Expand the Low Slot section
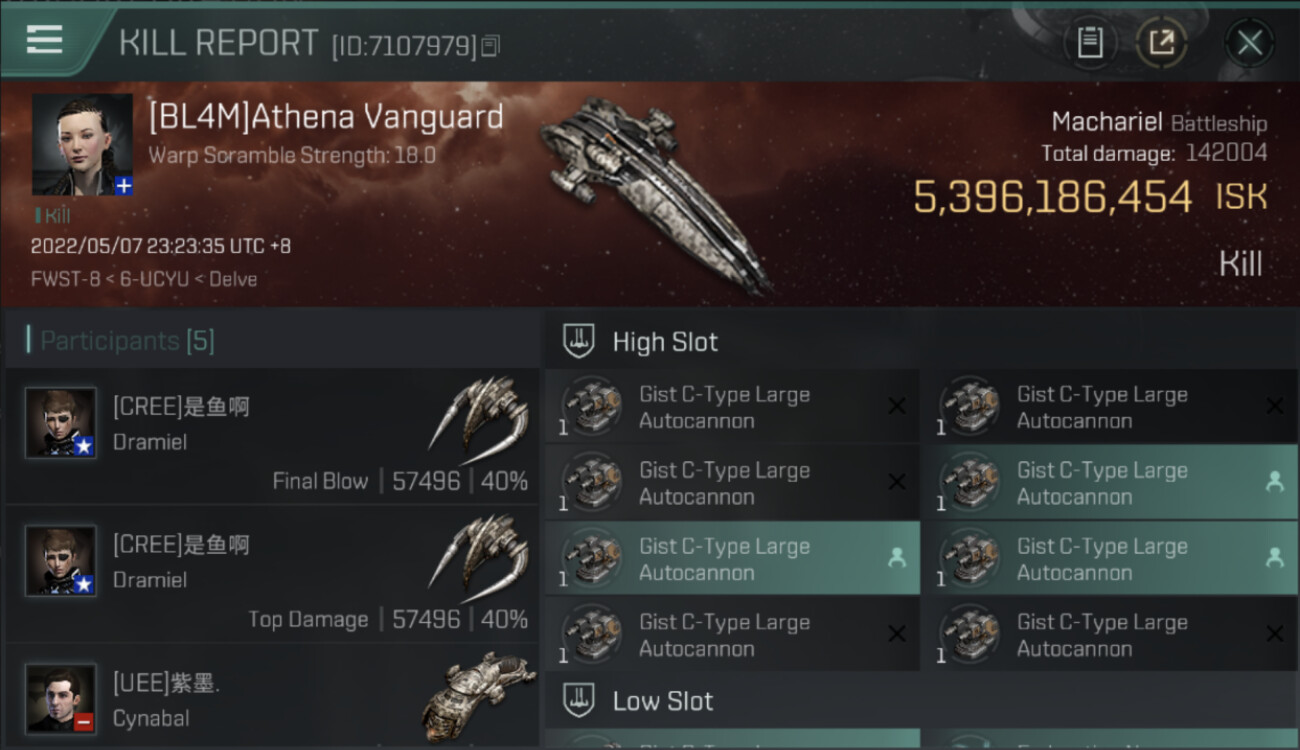Screen dimensions: 1300x750 click(x=663, y=701)
